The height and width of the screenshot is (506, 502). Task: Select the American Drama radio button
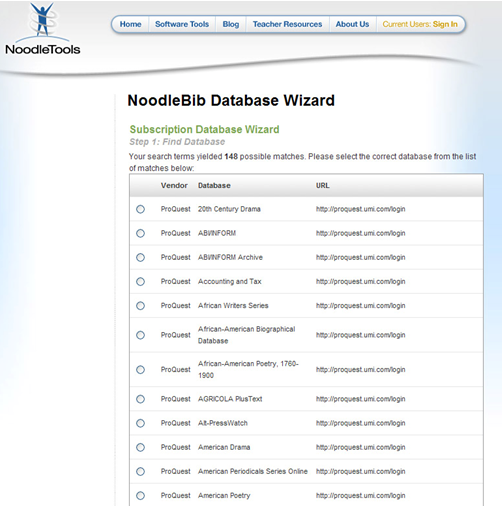pos(140,447)
